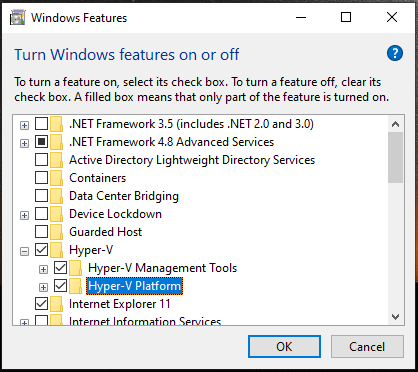Expand Hyper-V Management Tools subtree
Screen dimensions: 418x372
click(43, 270)
